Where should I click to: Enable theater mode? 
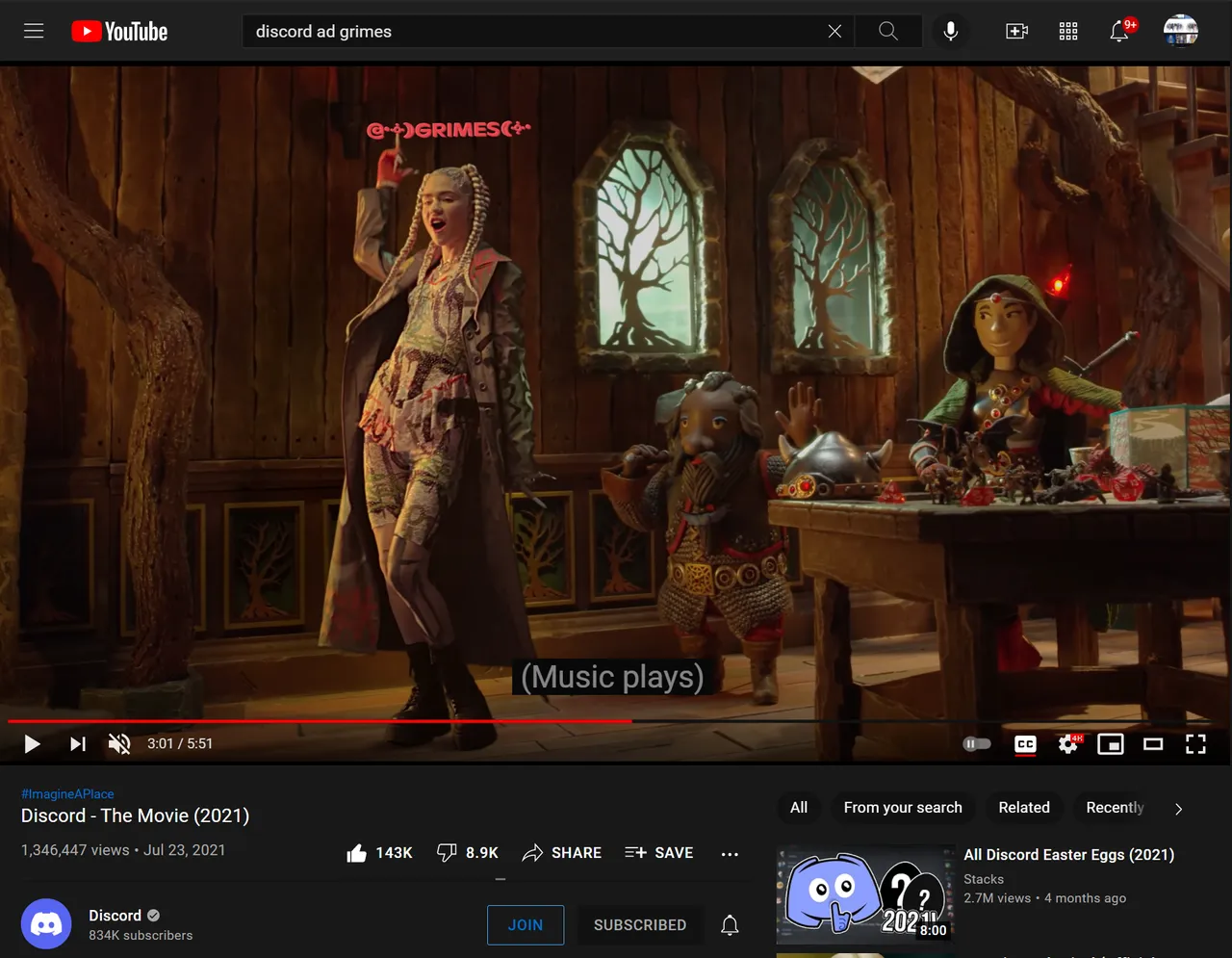1153,744
